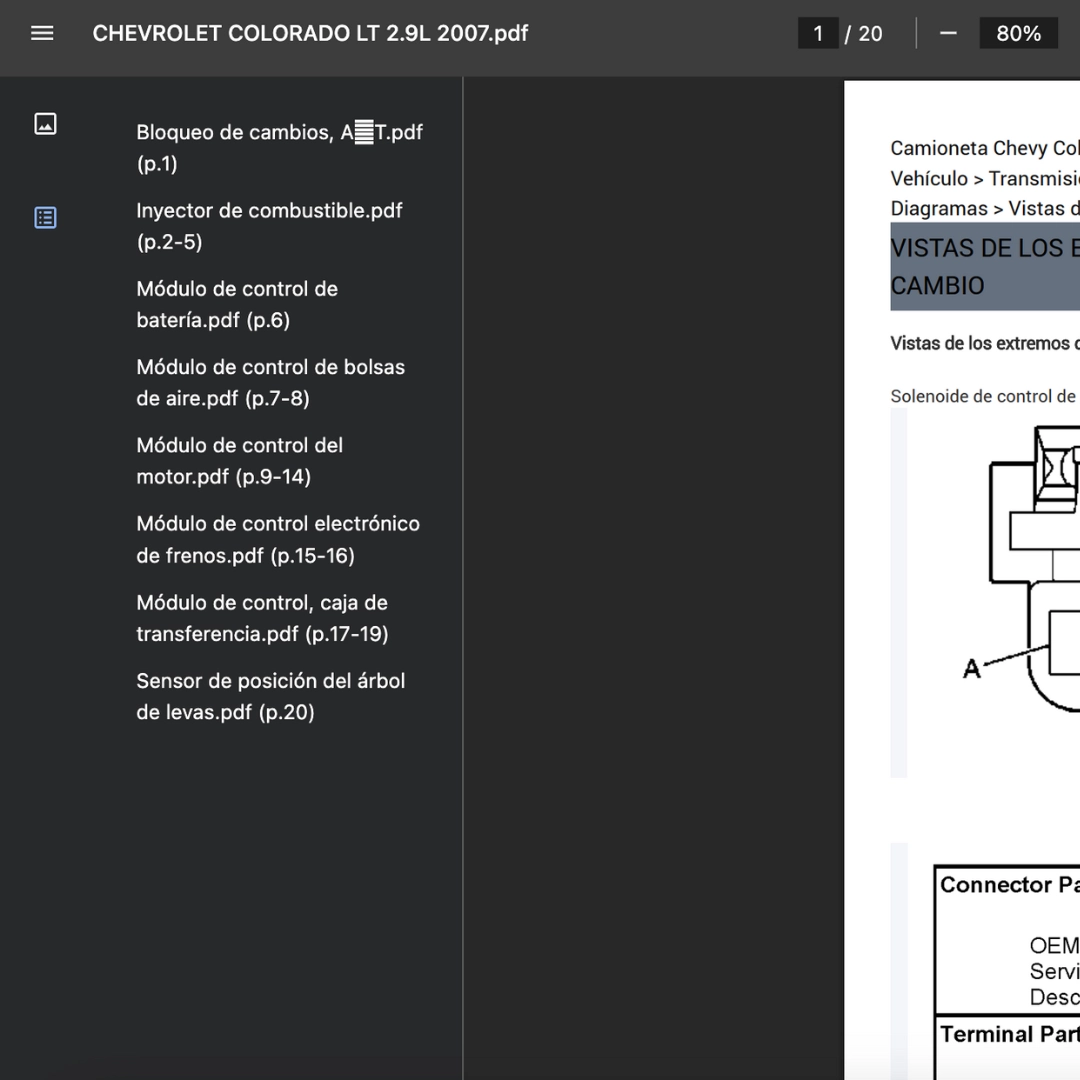
Task: Switch sidebar to page thumbnails view
Action: [x=45, y=124]
